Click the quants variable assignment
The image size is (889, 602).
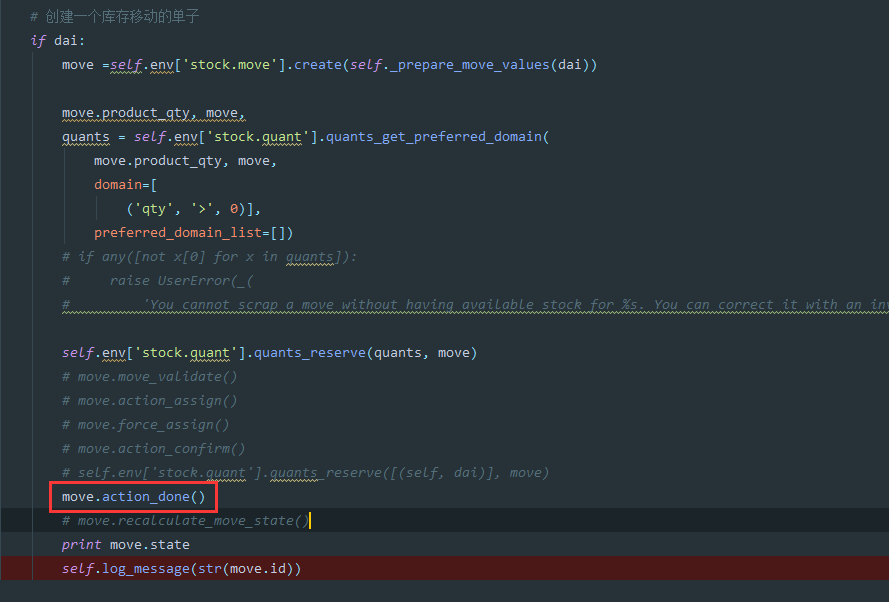(86, 137)
